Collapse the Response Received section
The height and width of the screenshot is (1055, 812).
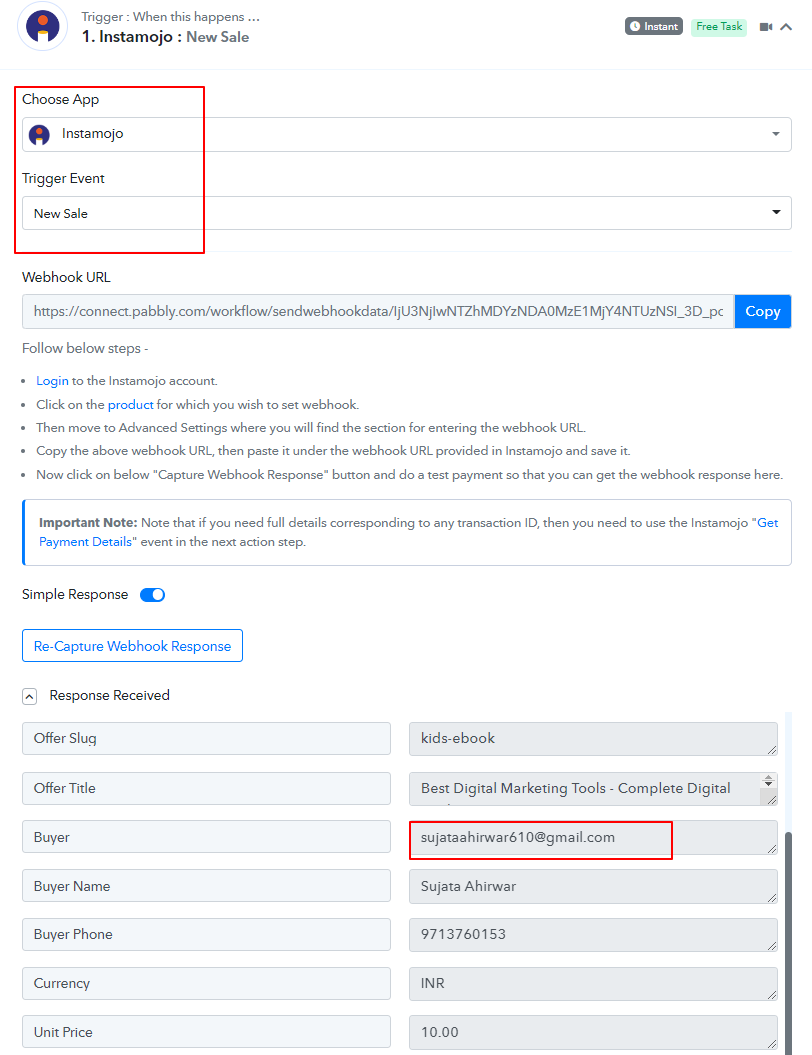tap(30, 696)
